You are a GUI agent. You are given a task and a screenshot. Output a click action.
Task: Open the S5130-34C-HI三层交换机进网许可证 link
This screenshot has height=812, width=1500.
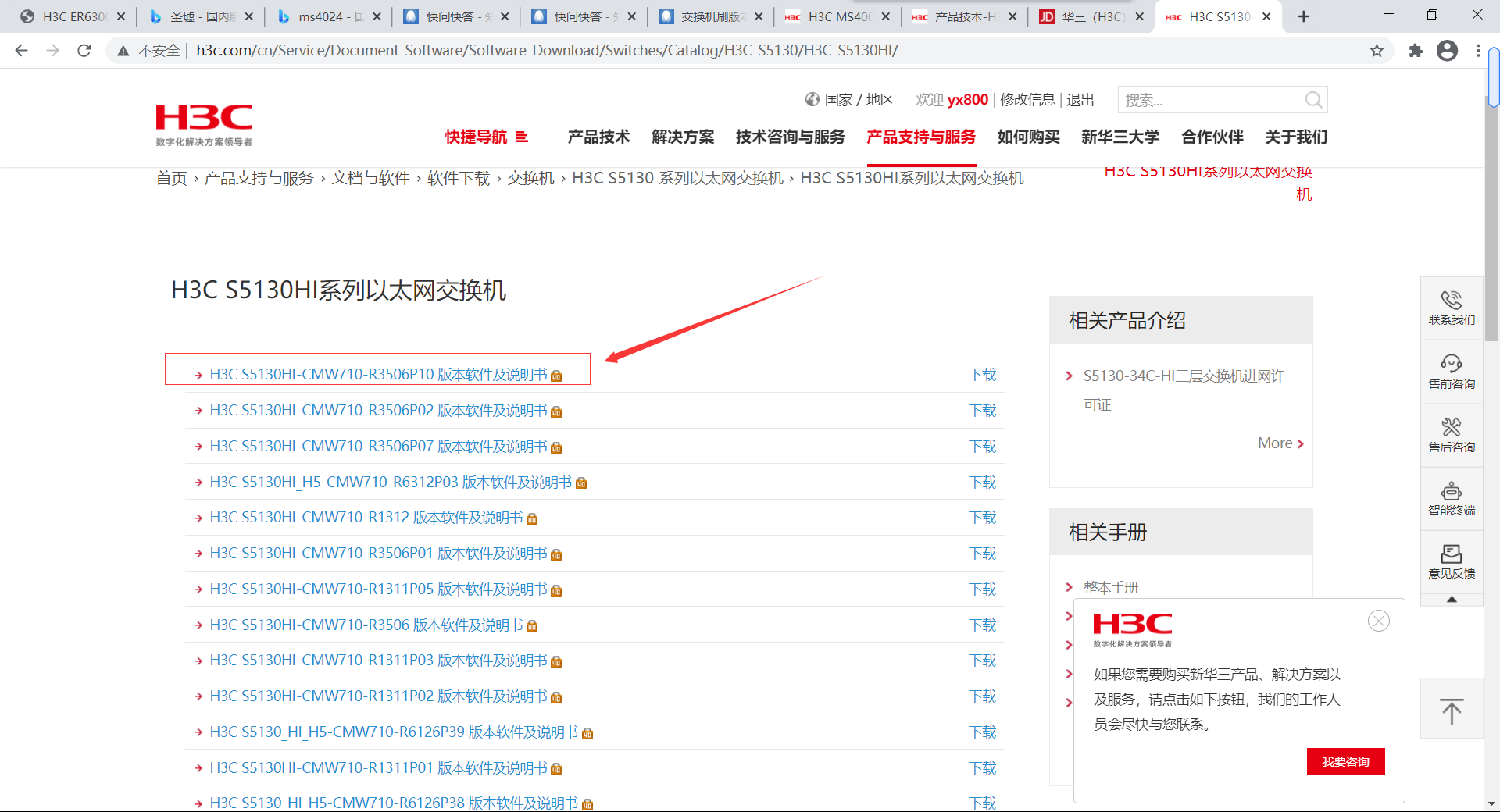(x=1184, y=390)
